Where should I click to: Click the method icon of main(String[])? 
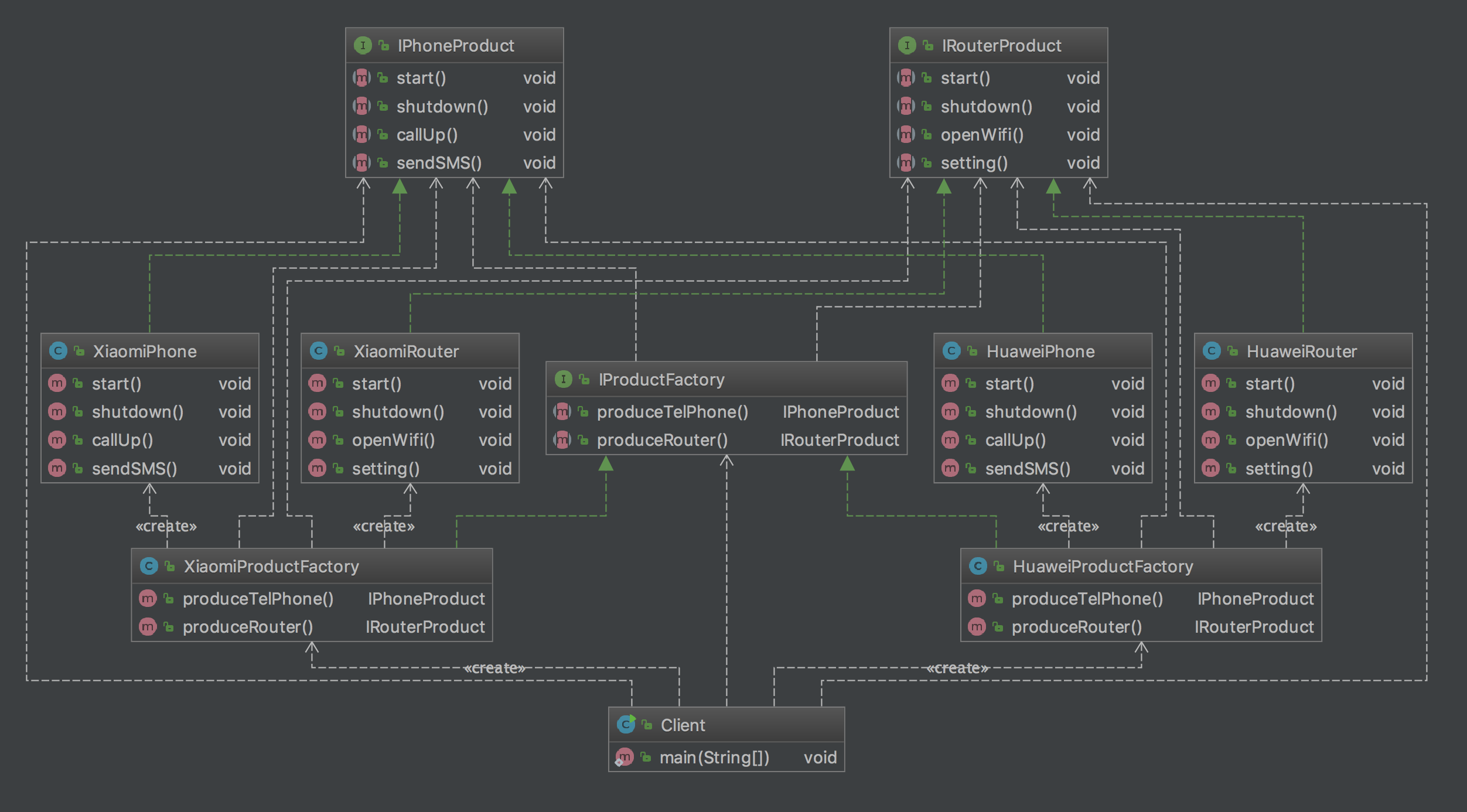(x=625, y=758)
